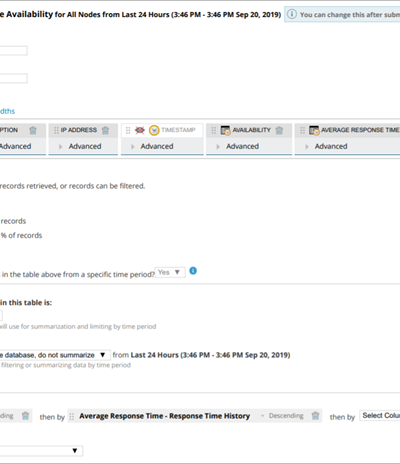Grab the drag handle on IP Address column
Screen dimensions: 400x464
[56, 130]
